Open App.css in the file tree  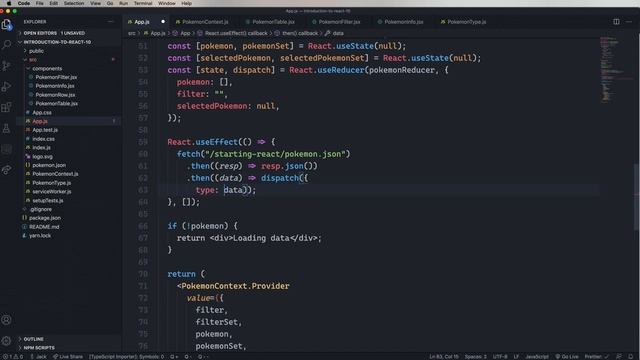coord(42,113)
